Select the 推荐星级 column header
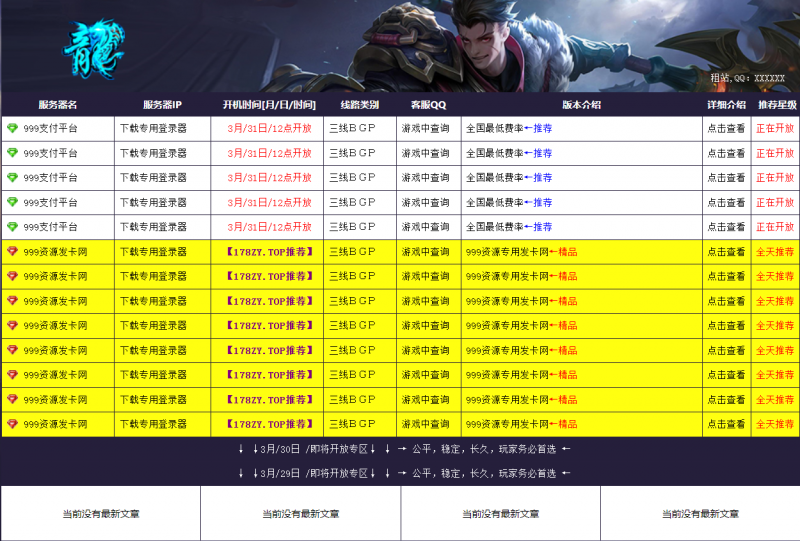Image resolution: width=800 pixels, height=541 pixels. click(777, 105)
